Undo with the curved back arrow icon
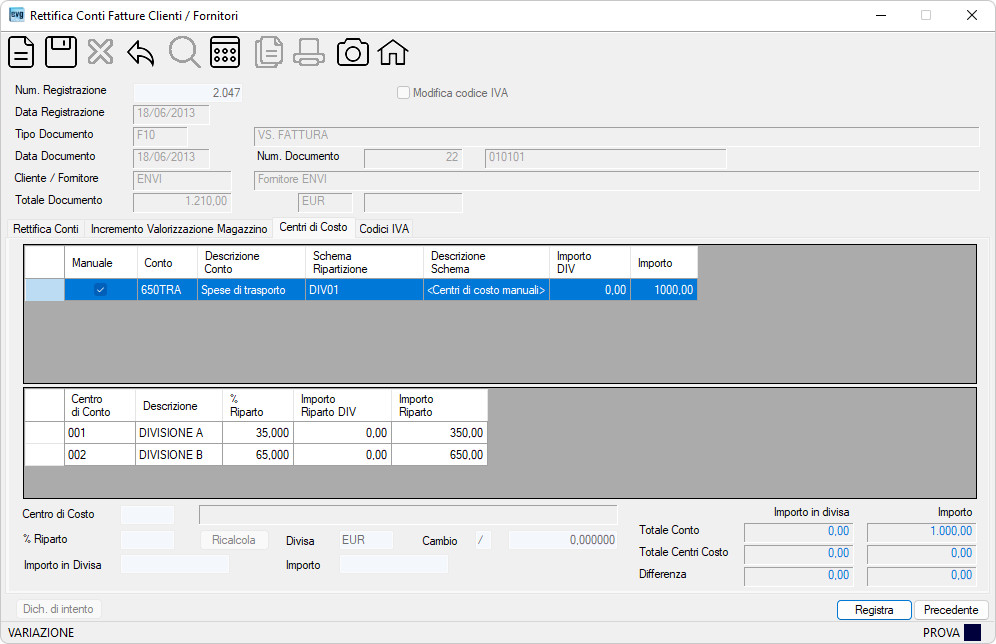The image size is (996, 644). coord(140,52)
